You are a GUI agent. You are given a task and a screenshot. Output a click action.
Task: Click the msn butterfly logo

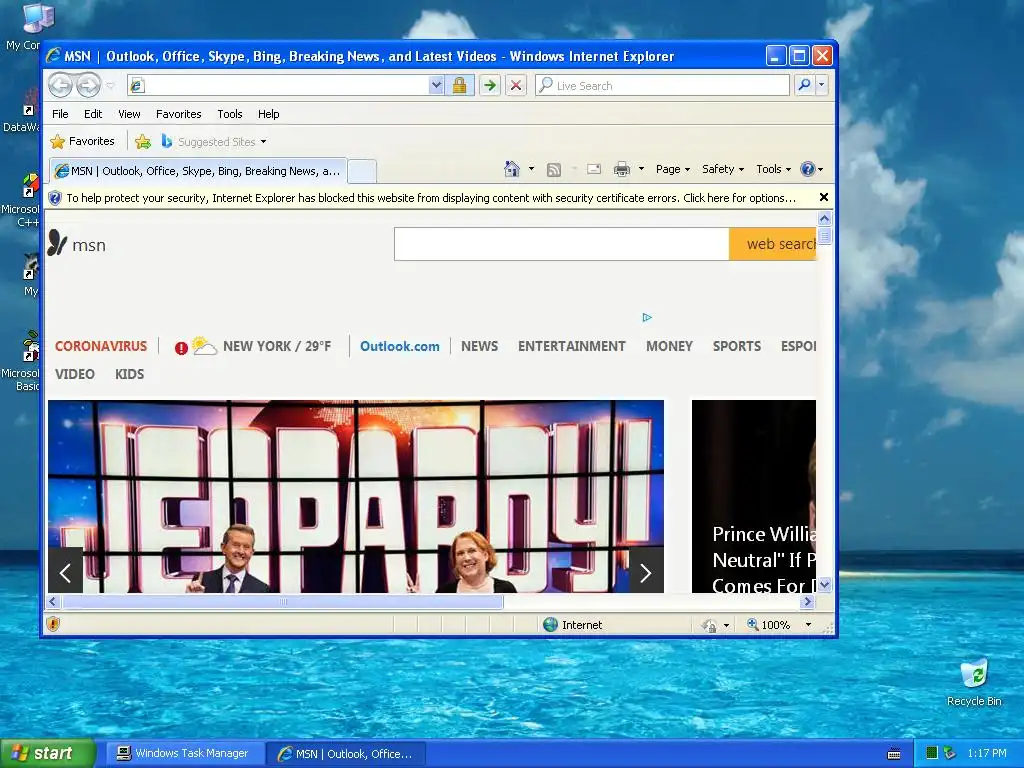[57, 243]
